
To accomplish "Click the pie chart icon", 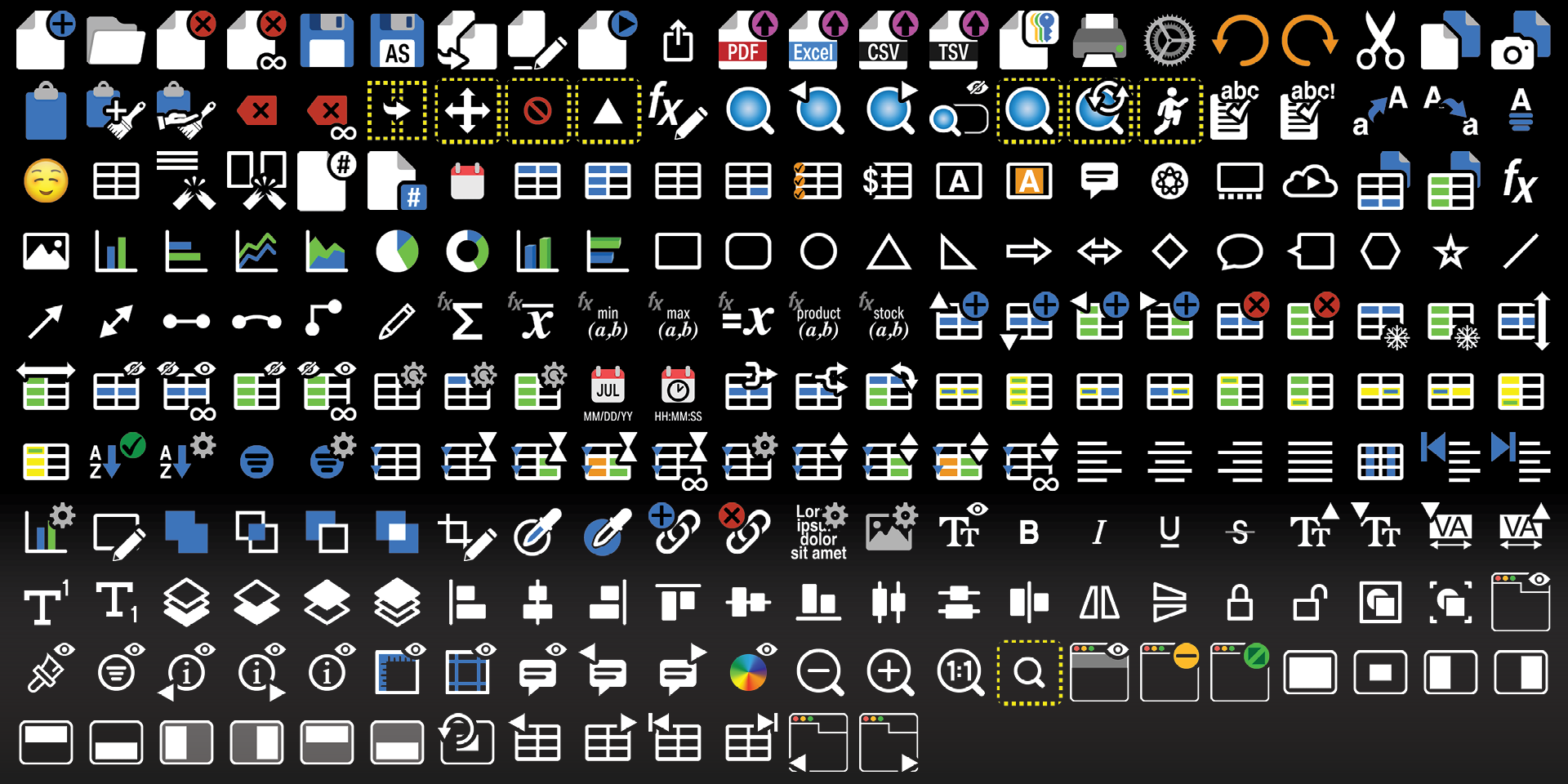I will [x=397, y=252].
